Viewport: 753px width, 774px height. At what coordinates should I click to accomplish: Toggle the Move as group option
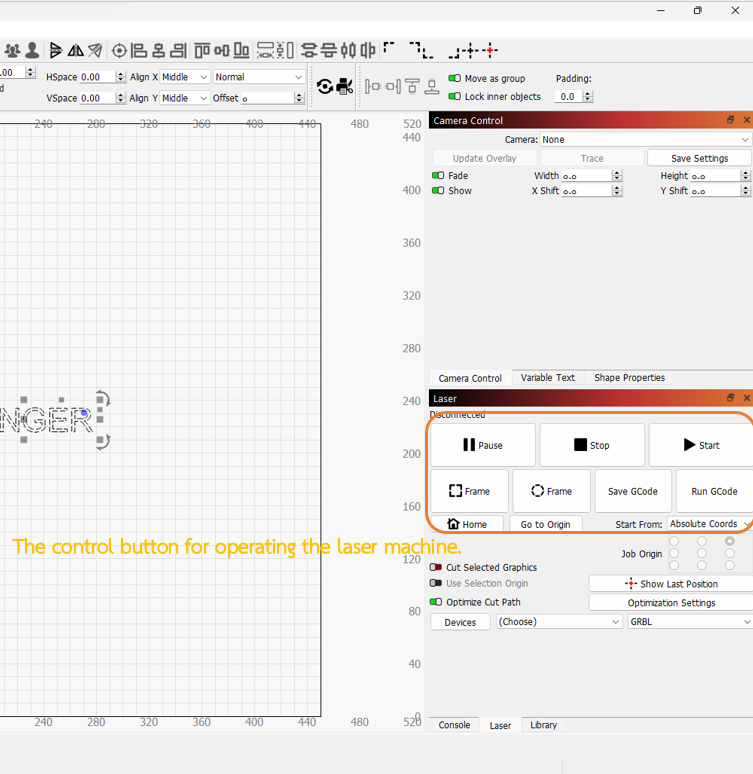pos(455,78)
